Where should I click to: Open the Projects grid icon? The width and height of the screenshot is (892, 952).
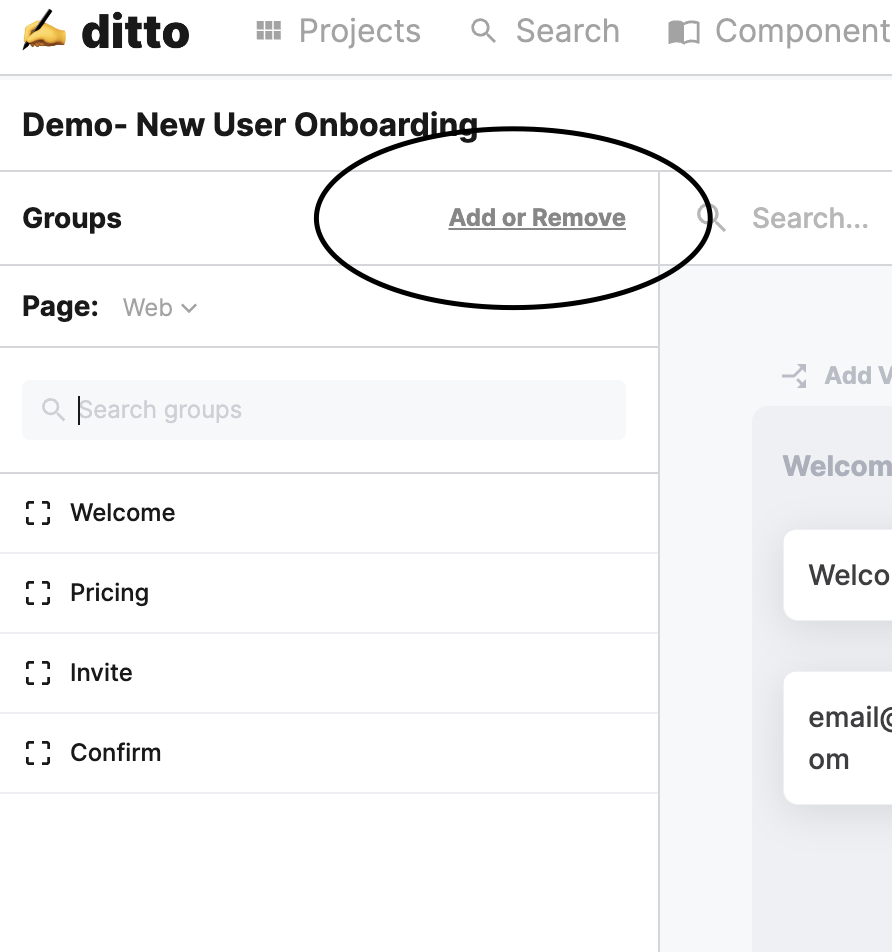pos(268,30)
